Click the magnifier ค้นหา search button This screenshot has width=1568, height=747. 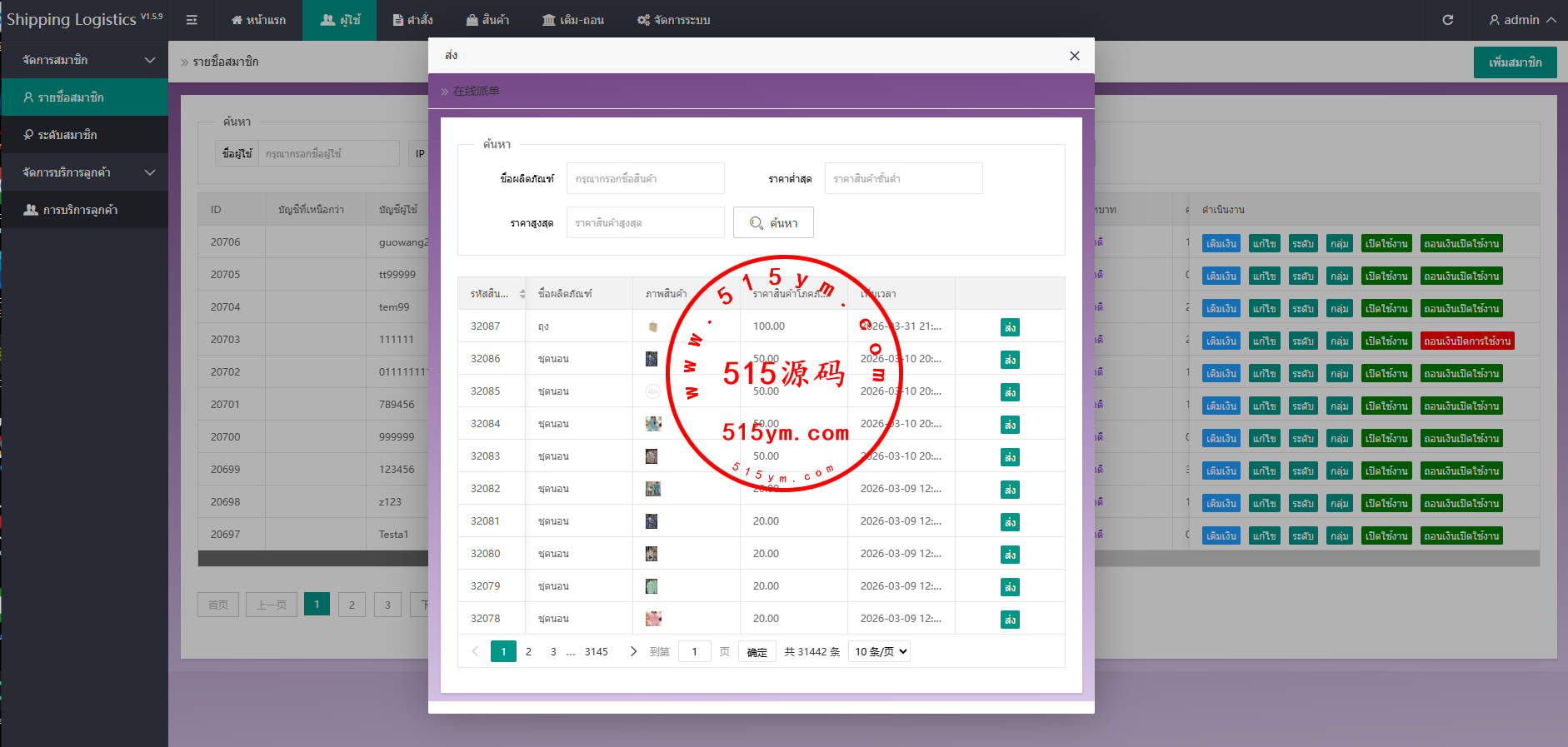[773, 223]
